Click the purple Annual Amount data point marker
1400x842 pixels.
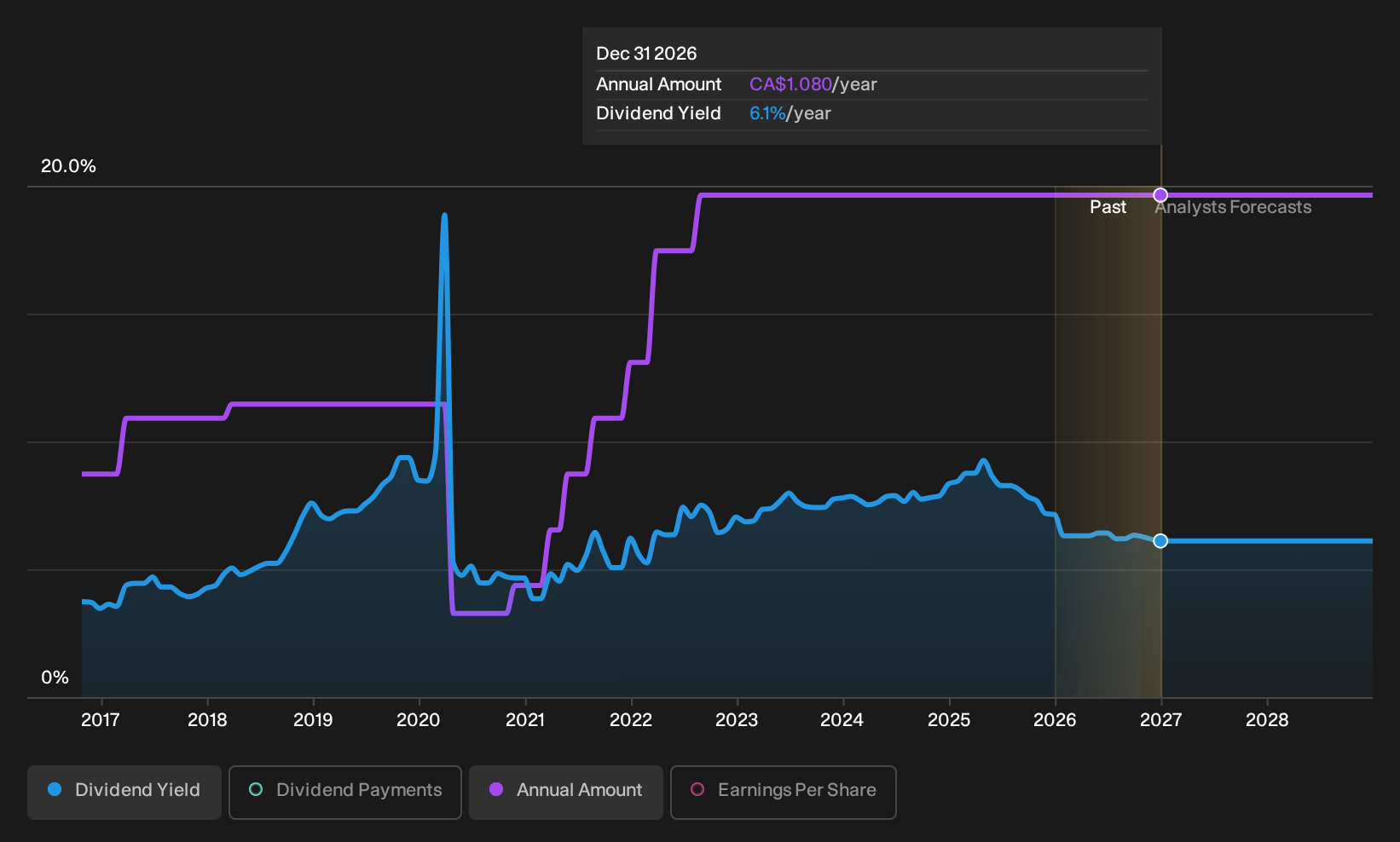tap(1160, 195)
